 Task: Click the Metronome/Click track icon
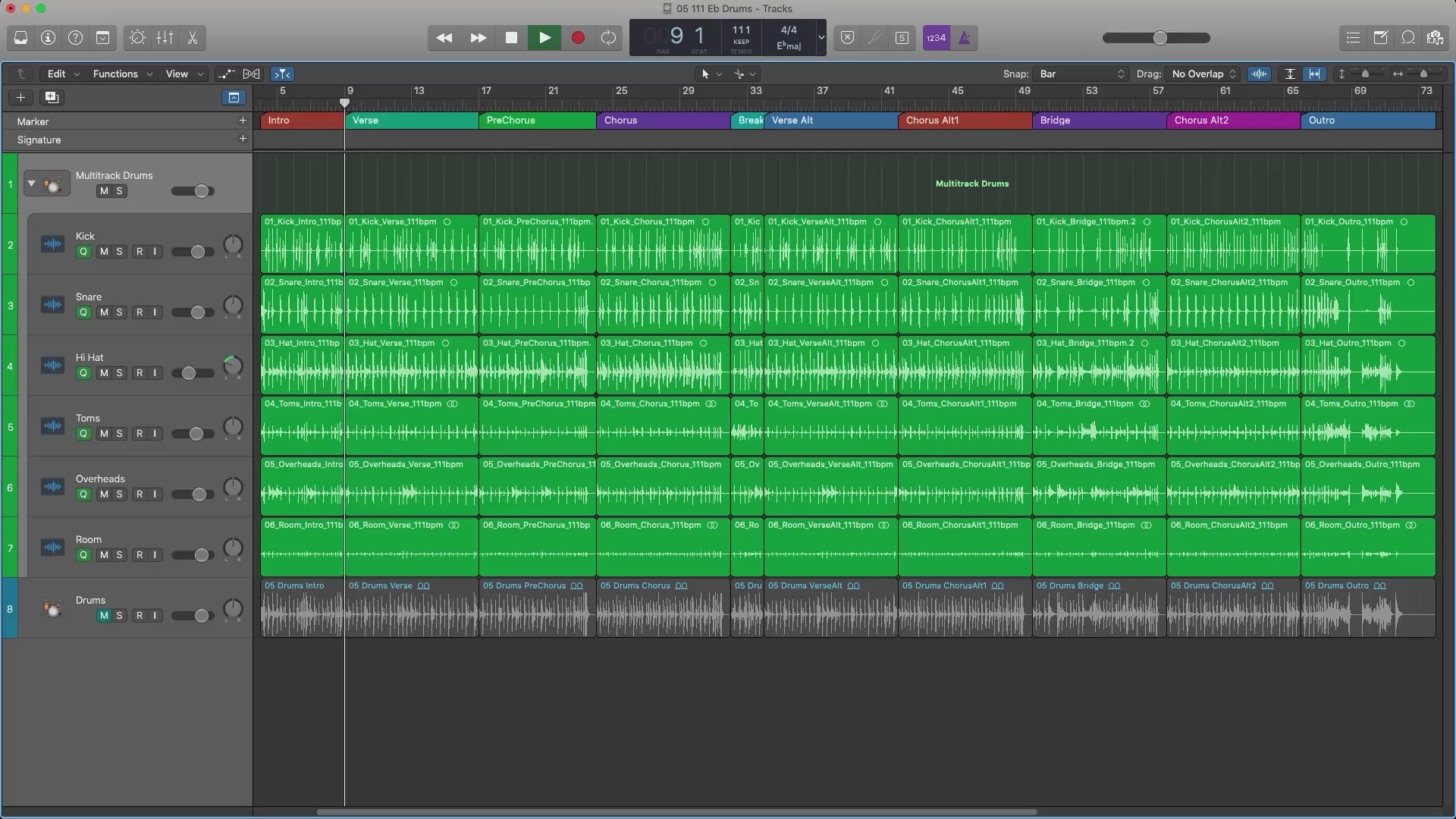(x=963, y=38)
